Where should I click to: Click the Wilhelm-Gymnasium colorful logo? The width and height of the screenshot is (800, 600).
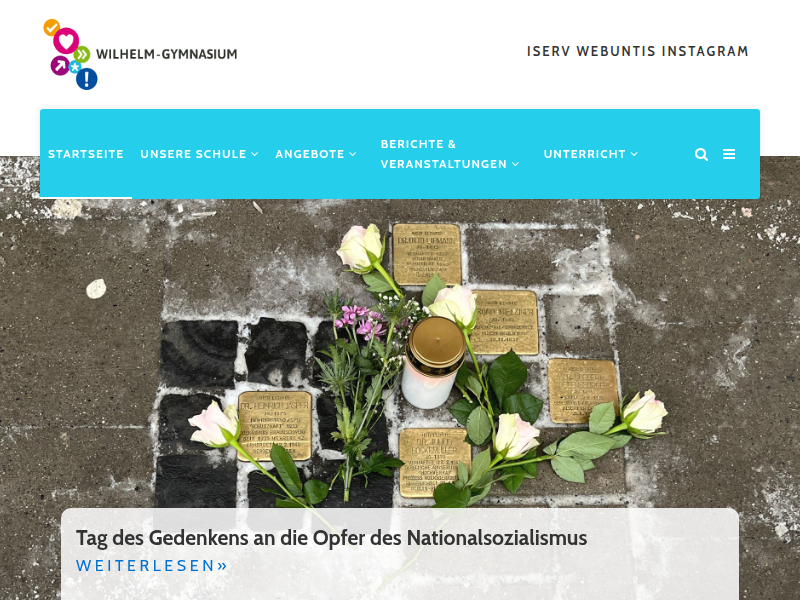click(x=140, y=54)
